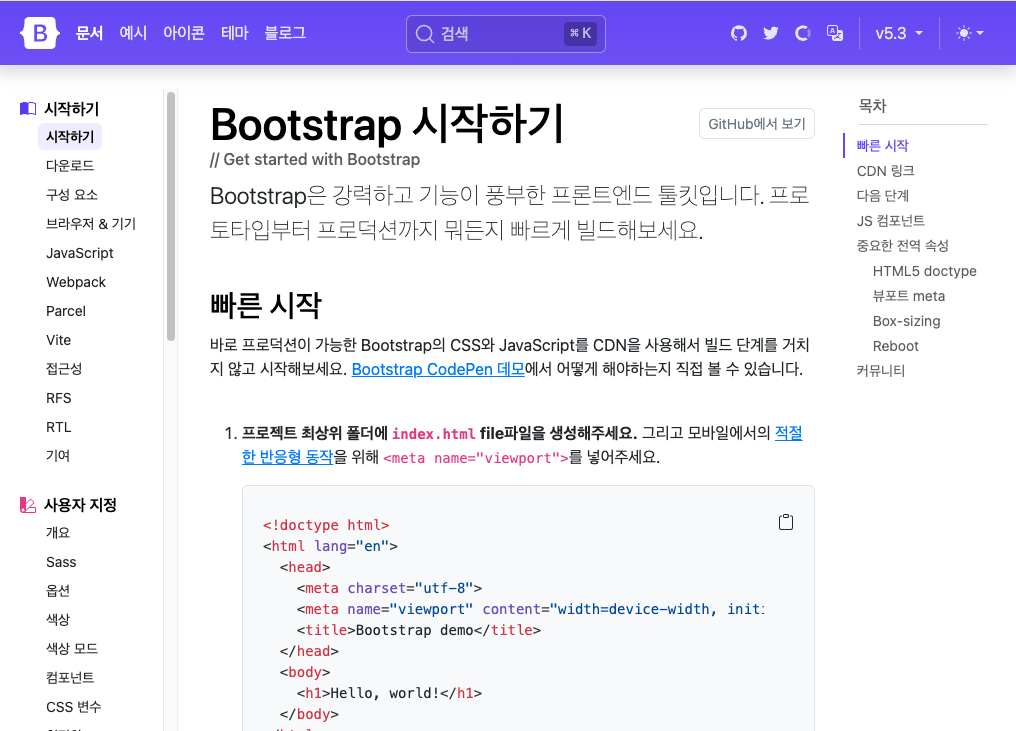Open 접근성 sidebar page

point(64,369)
